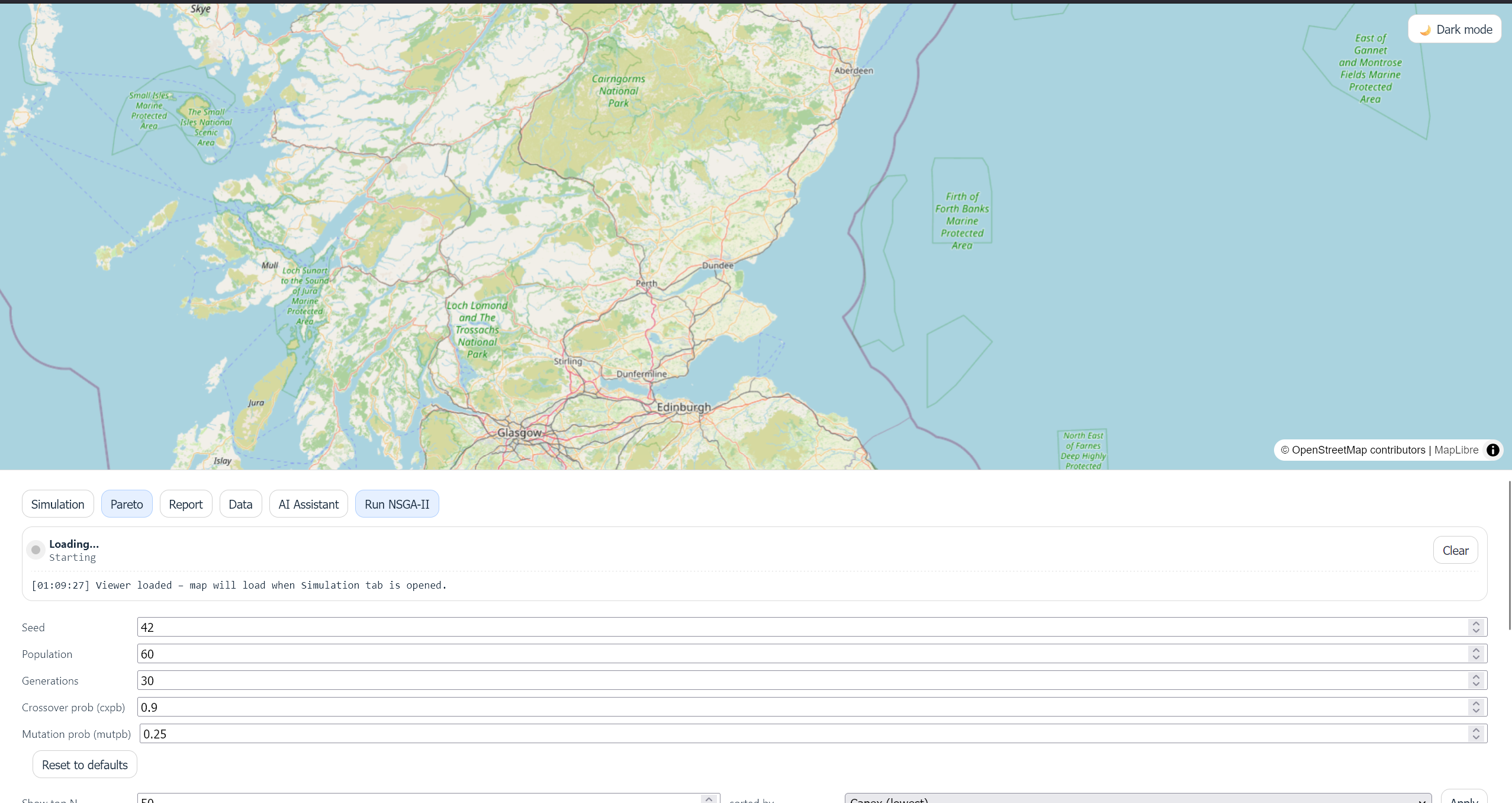Adjust Generations with stepper arrows

point(1476,680)
